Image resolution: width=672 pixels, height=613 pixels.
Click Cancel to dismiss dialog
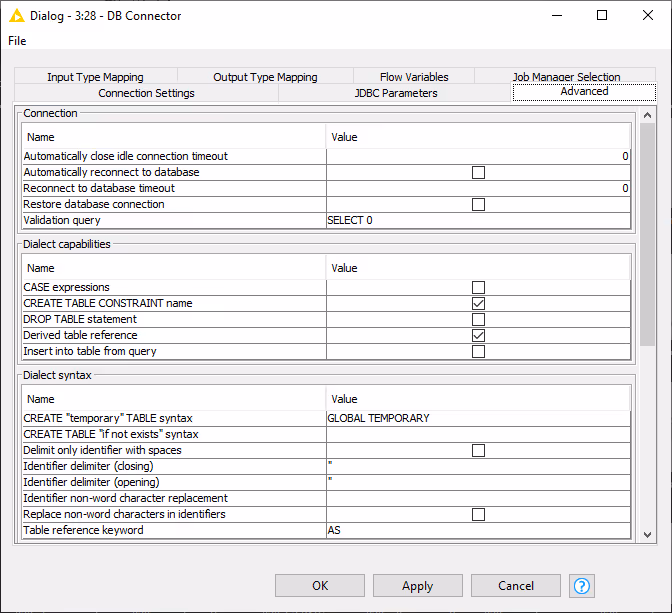coord(516,586)
